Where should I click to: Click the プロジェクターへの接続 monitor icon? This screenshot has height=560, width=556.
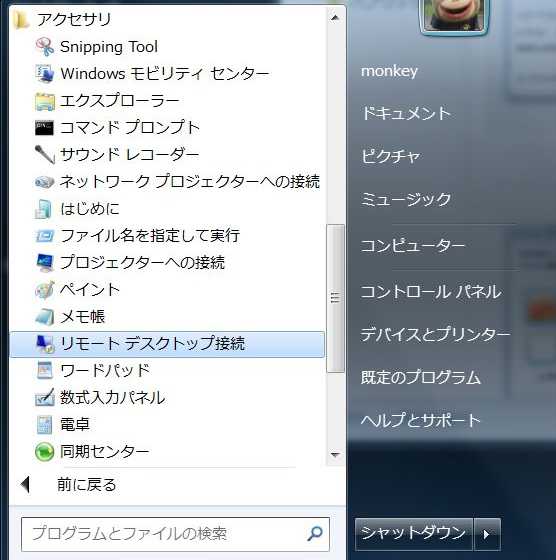(45, 263)
